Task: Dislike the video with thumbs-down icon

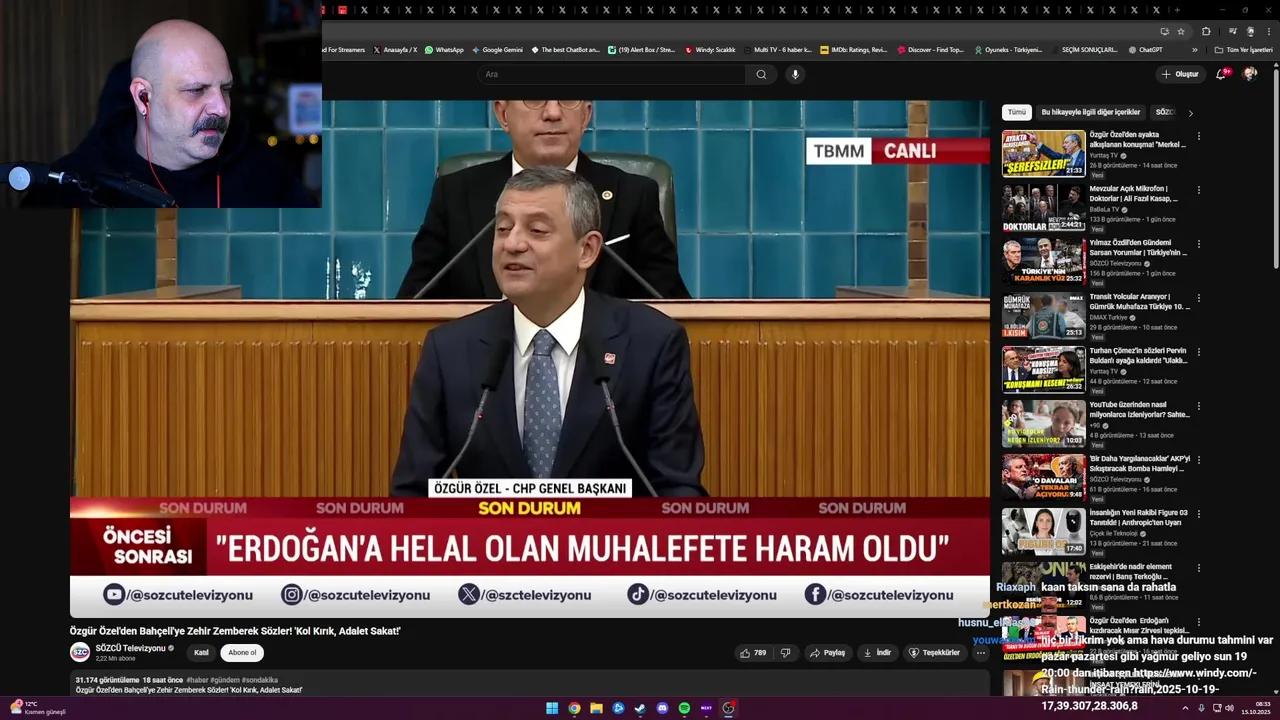Action: point(786,653)
